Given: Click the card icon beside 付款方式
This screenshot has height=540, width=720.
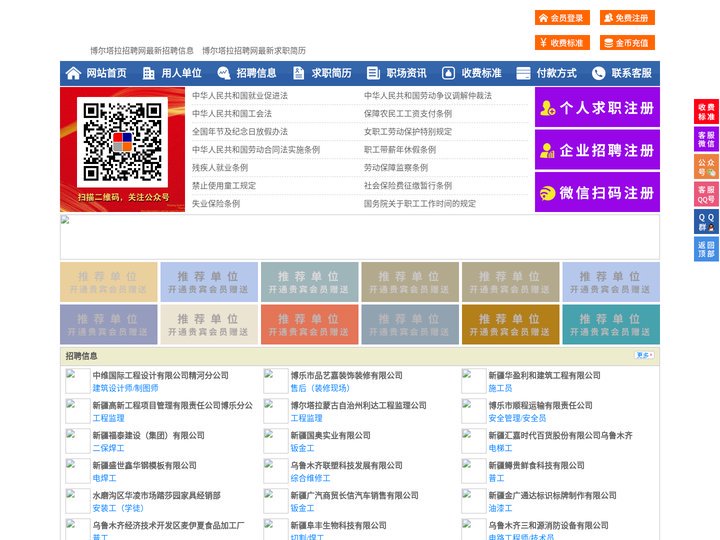Looking at the screenshot, I should pyautogui.click(x=523, y=73).
